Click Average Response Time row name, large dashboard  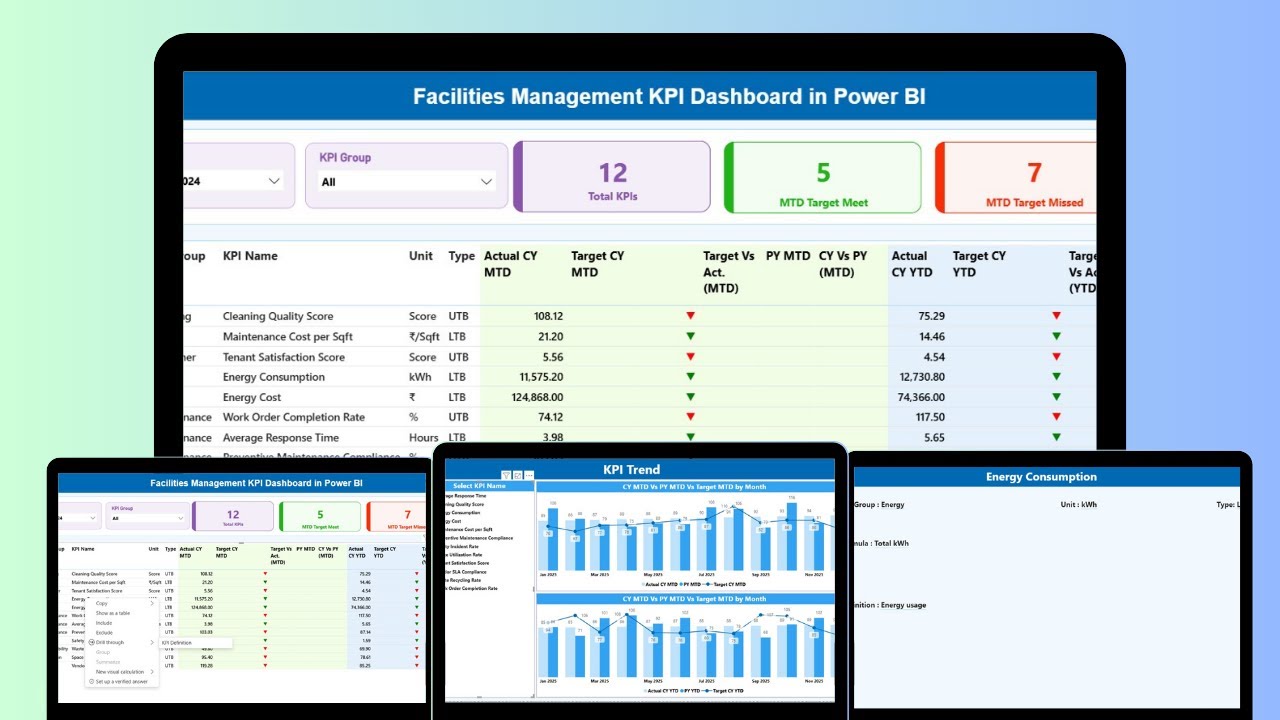pyautogui.click(x=281, y=437)
